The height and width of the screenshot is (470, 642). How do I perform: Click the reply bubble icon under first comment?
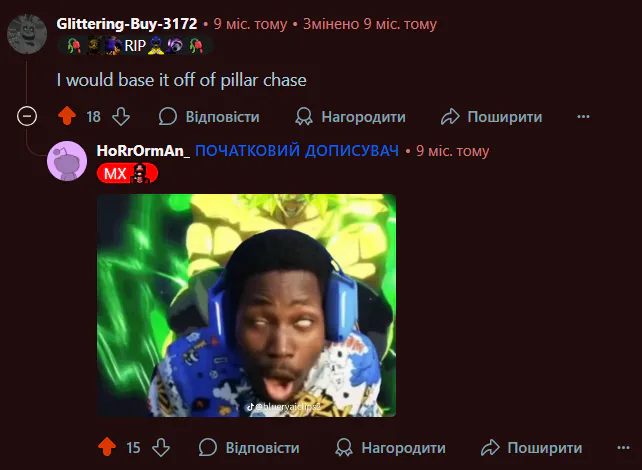click(168, 117)
